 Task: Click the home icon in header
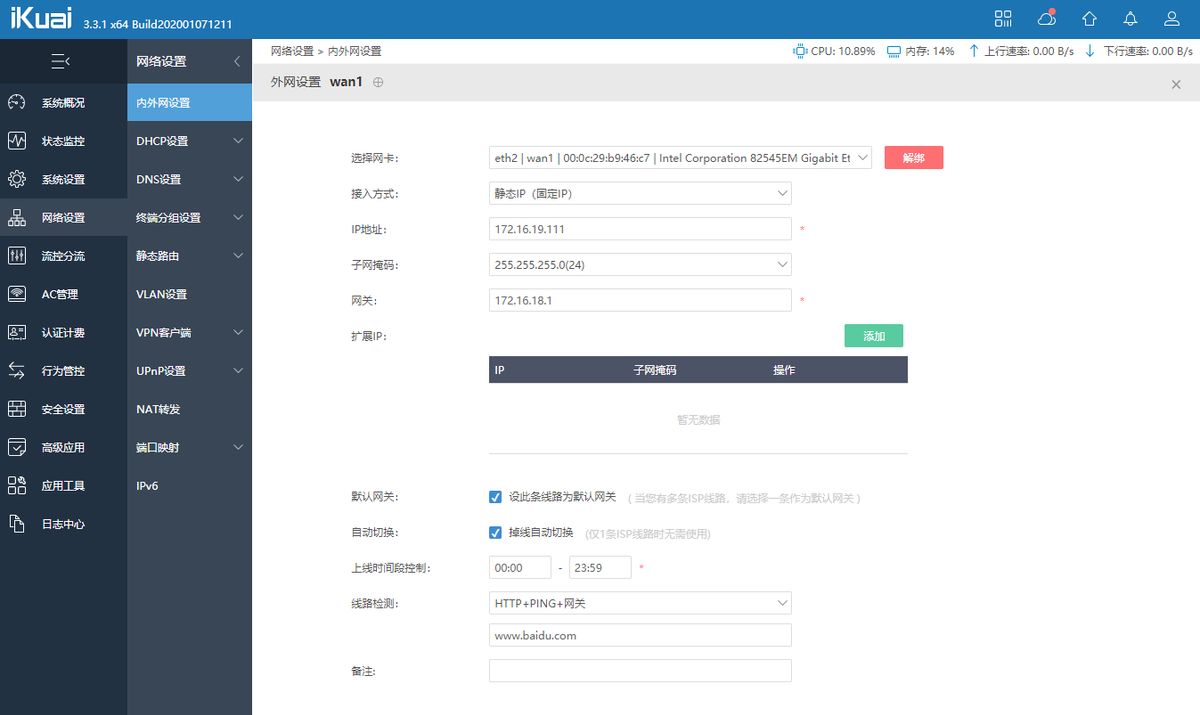click(1089, 19)
